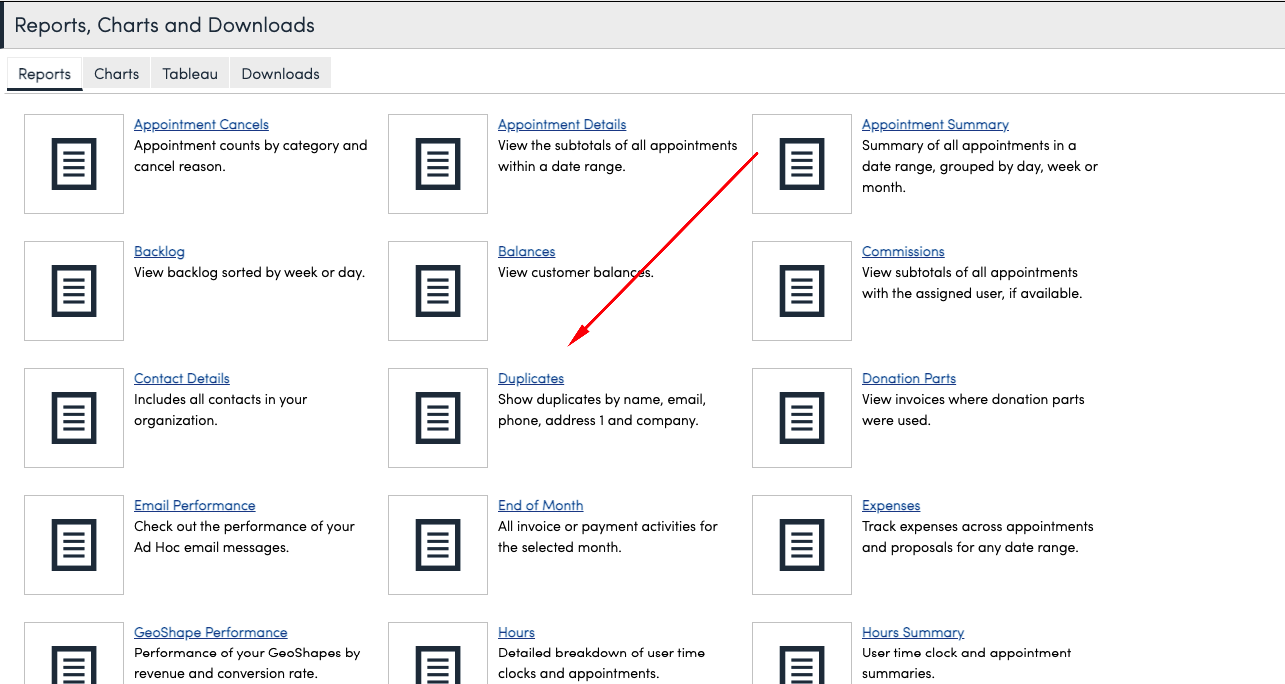The image size is (1285, 684).
Task: Select the Balances report icon
Action: click(438, 291)
